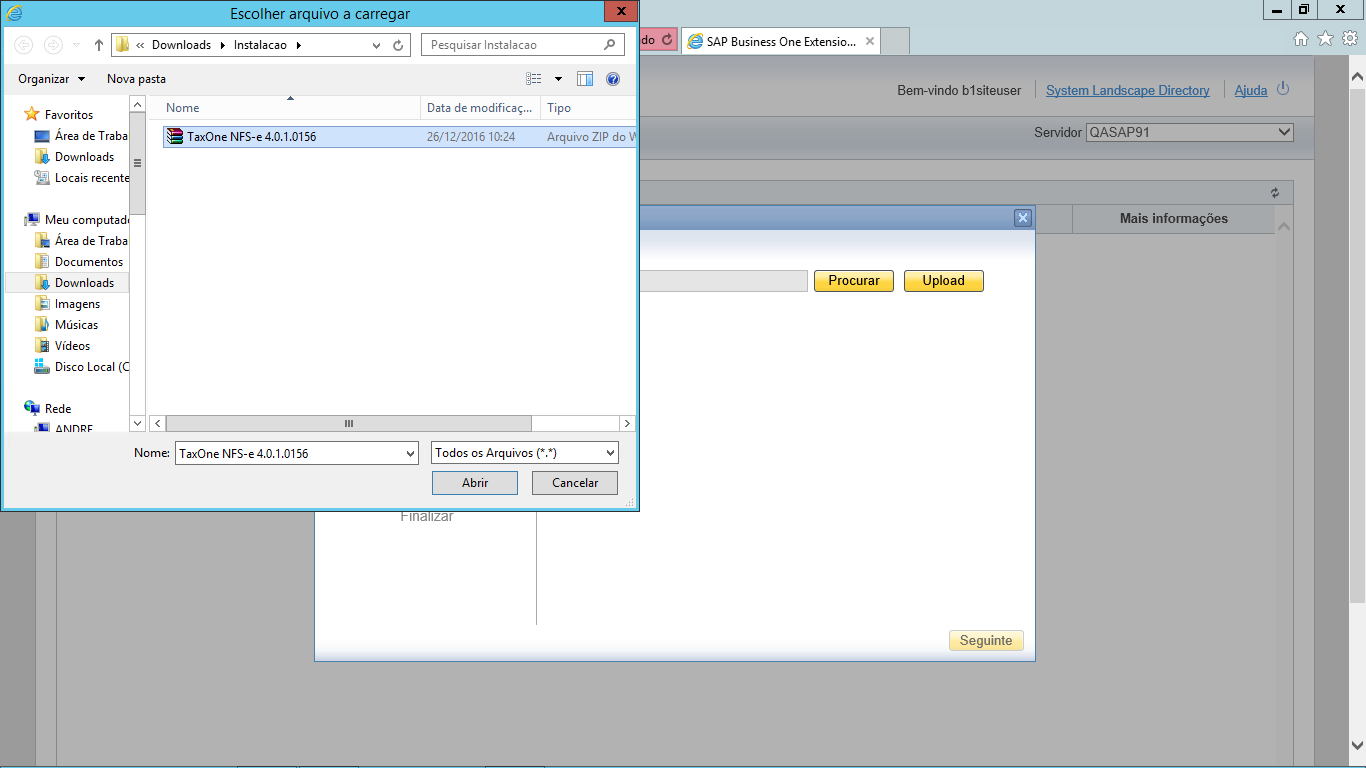The height and width of the screenshot is (768, 1366).
Task: Select the TaxOne NFS-e zip file icon
Action: tap(175, 136)
